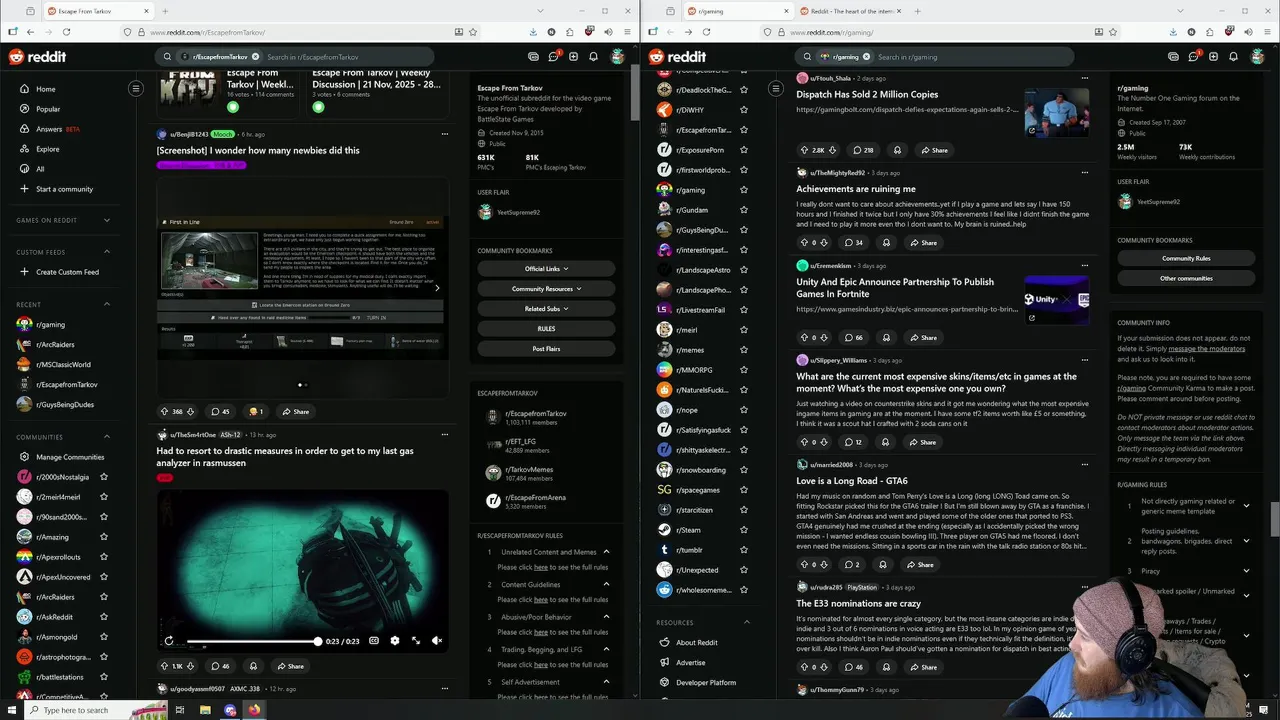
Task: Collapse the Recent section
Action: (107, 304)
